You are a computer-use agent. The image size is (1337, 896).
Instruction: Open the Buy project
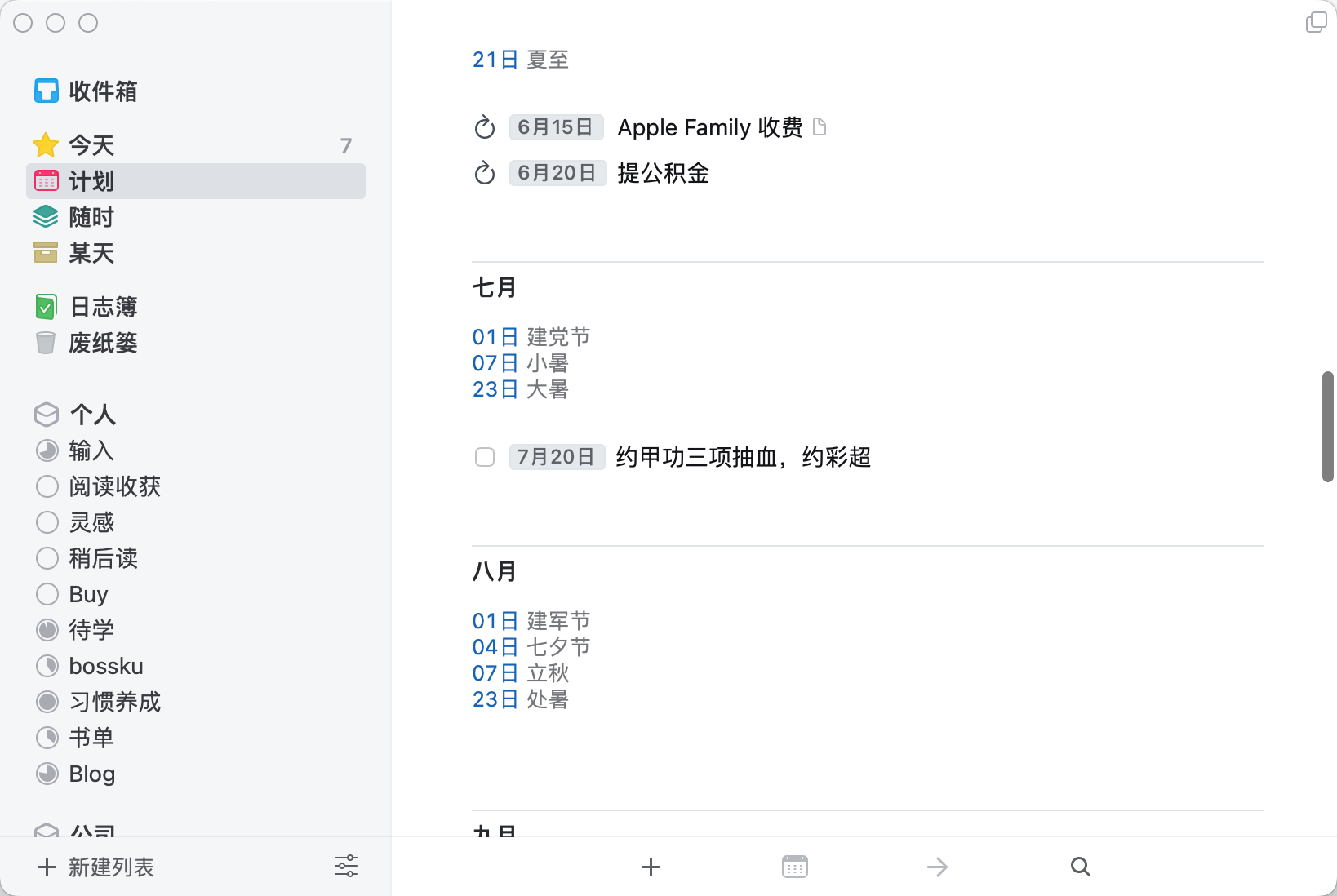coord(88,594)
